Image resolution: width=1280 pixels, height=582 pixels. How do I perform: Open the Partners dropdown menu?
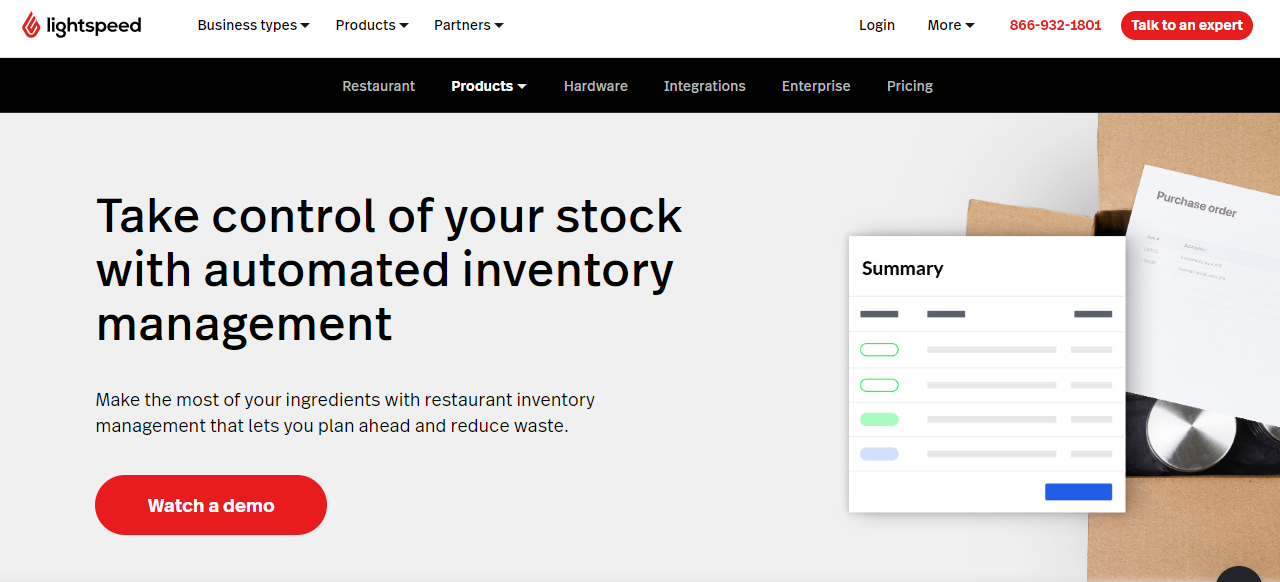(x=469, y=25)
